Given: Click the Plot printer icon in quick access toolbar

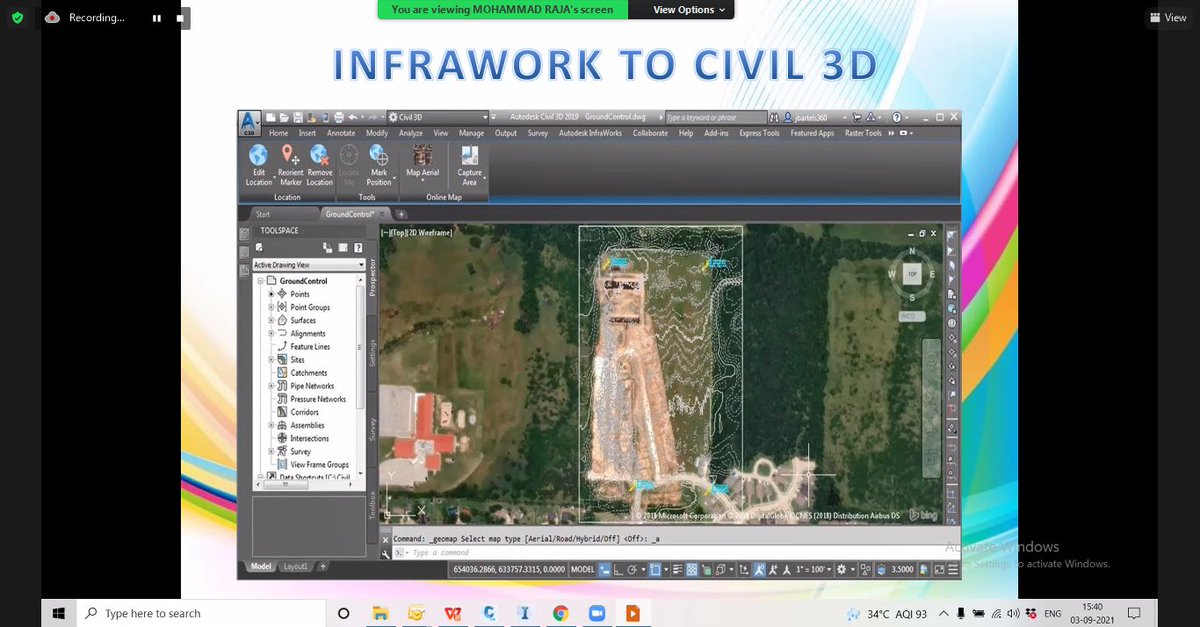Looking at the screenshot, I should pyautogui.click(x=339, y=117).
